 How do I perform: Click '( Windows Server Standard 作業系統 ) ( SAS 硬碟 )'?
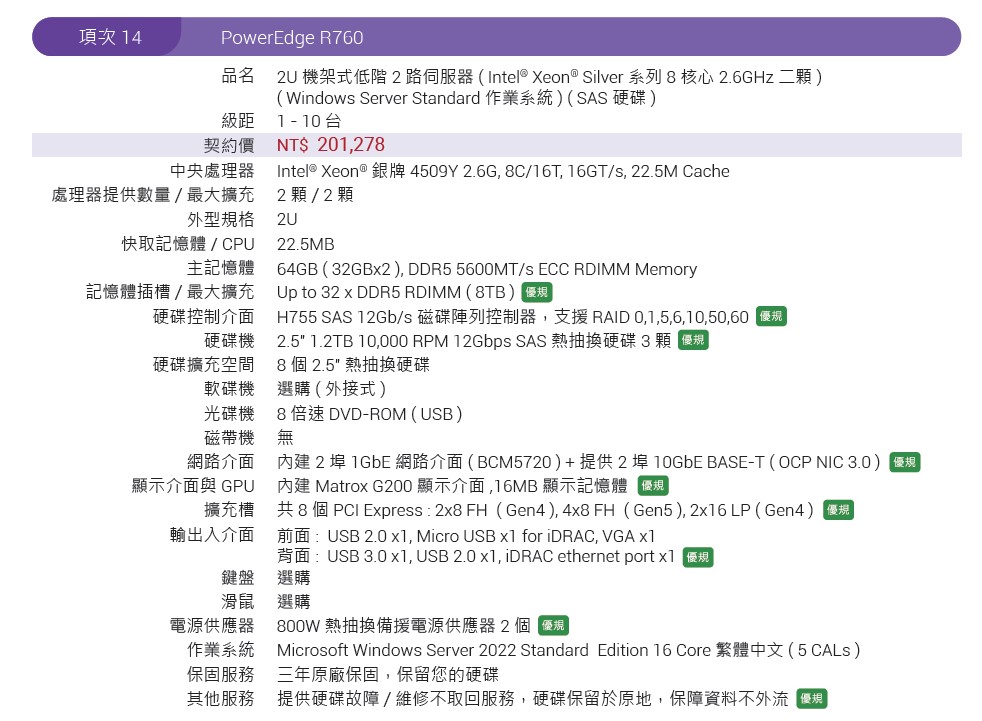pos(467,98)
